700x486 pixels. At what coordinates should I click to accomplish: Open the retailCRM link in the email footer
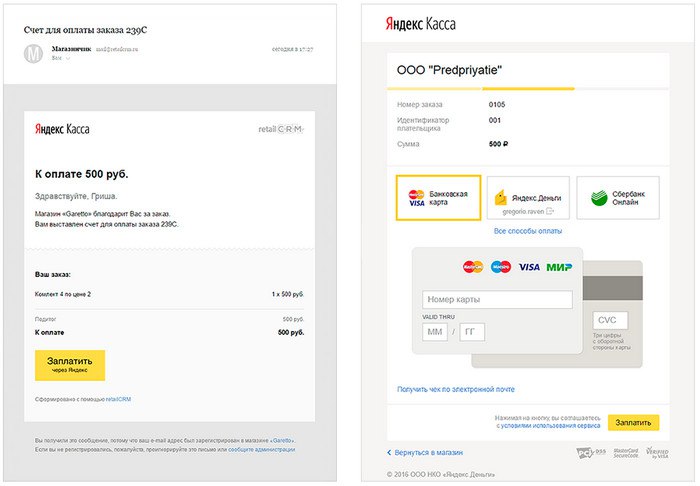[x=118, y=399]
